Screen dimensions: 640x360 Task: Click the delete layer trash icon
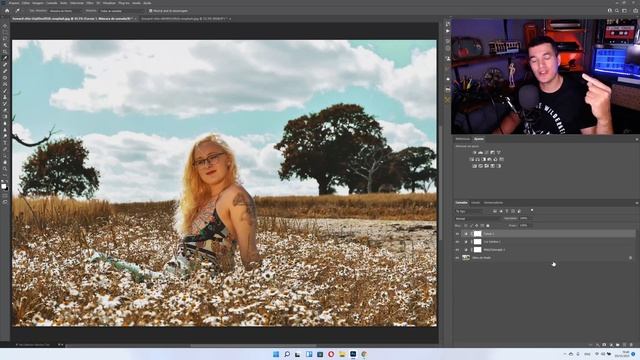631,345
